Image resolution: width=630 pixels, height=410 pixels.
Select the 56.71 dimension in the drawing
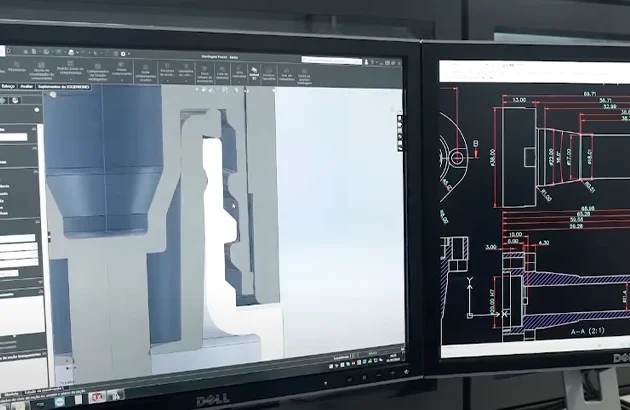tap(605, 100)
